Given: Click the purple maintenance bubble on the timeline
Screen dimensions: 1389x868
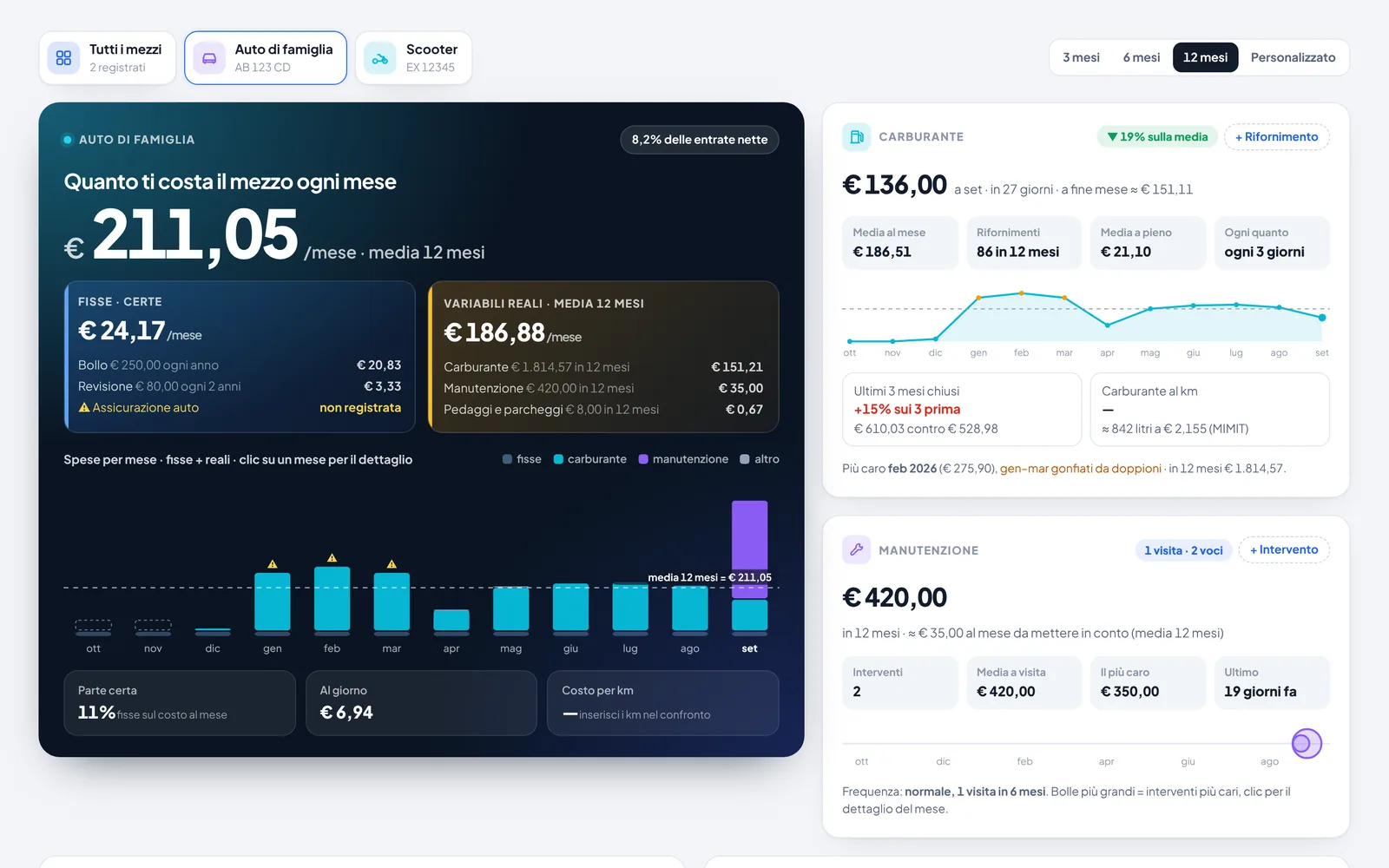Looking at the screenshot, I should pos(1307,743).
